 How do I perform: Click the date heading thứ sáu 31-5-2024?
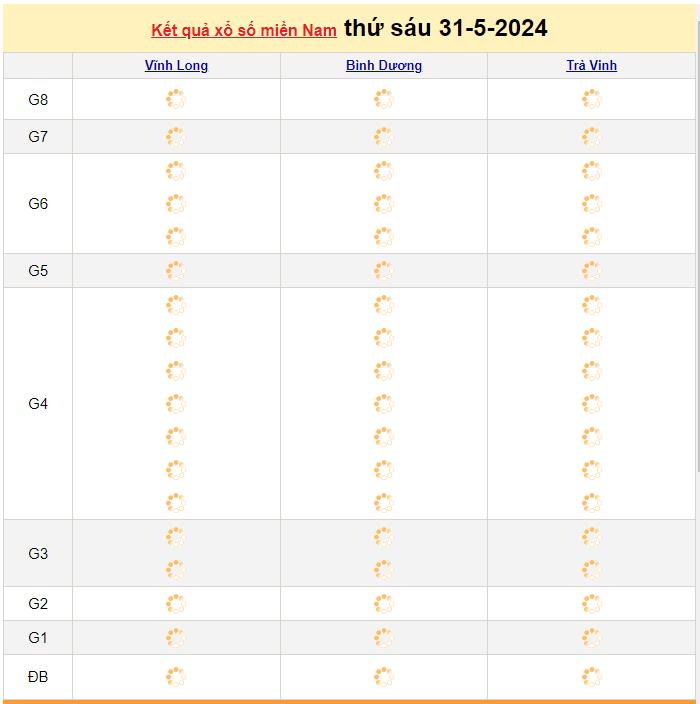tap(445, 28)
